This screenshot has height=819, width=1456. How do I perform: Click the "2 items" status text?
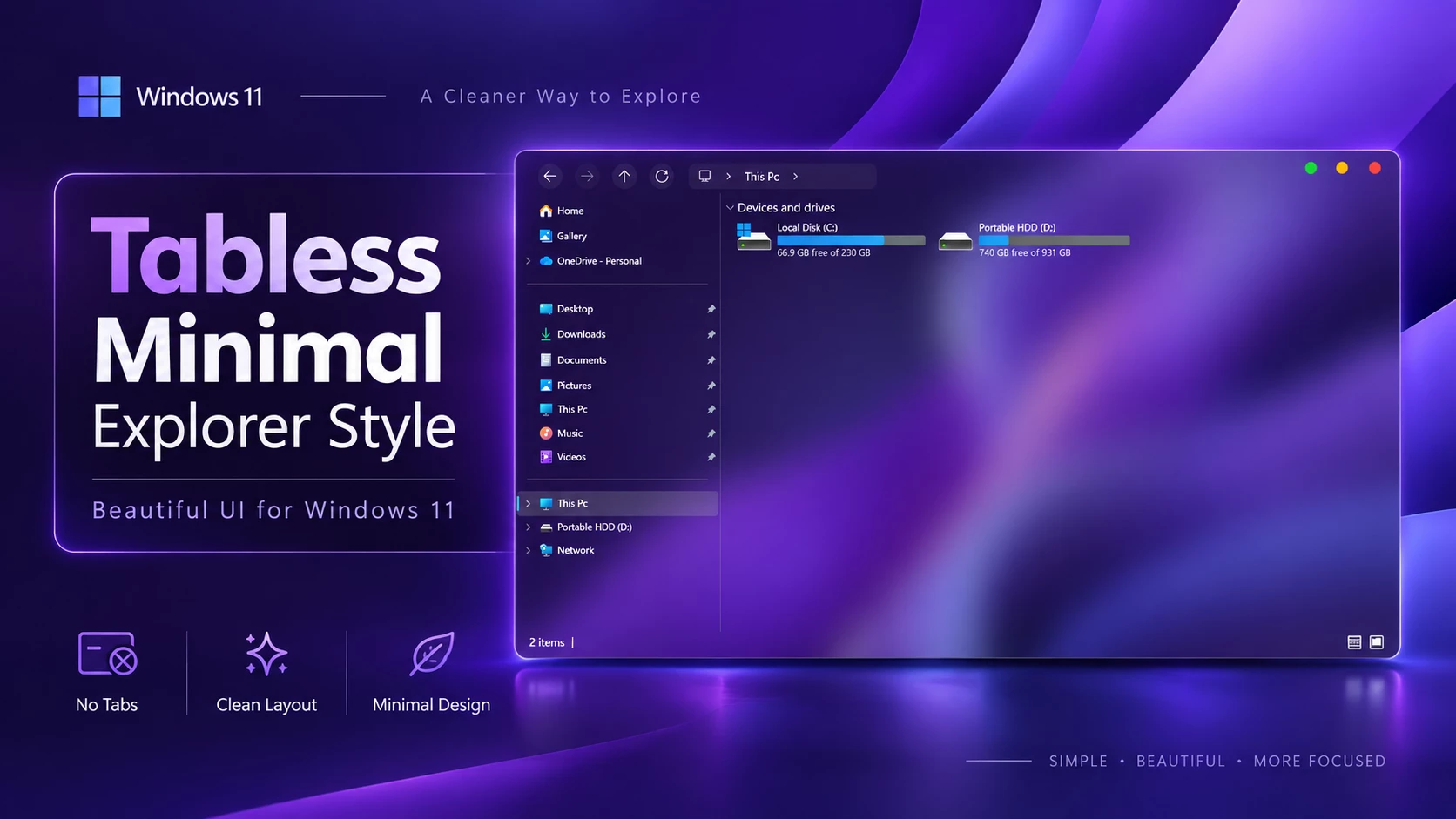click(547, 642)
